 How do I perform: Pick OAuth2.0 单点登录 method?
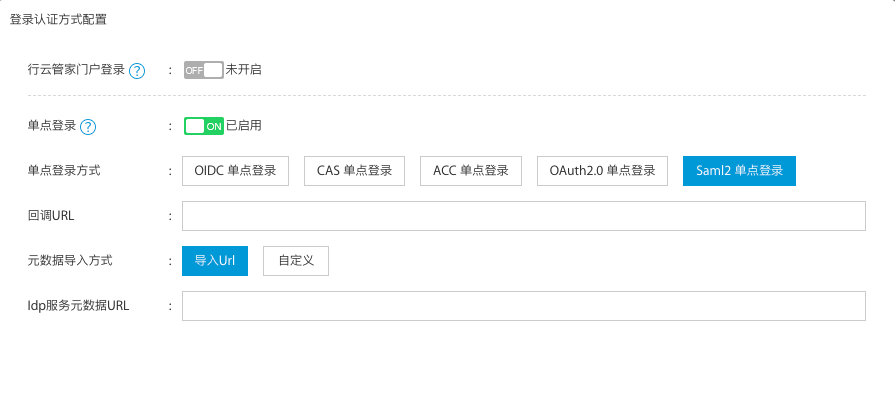click(602, 171)
